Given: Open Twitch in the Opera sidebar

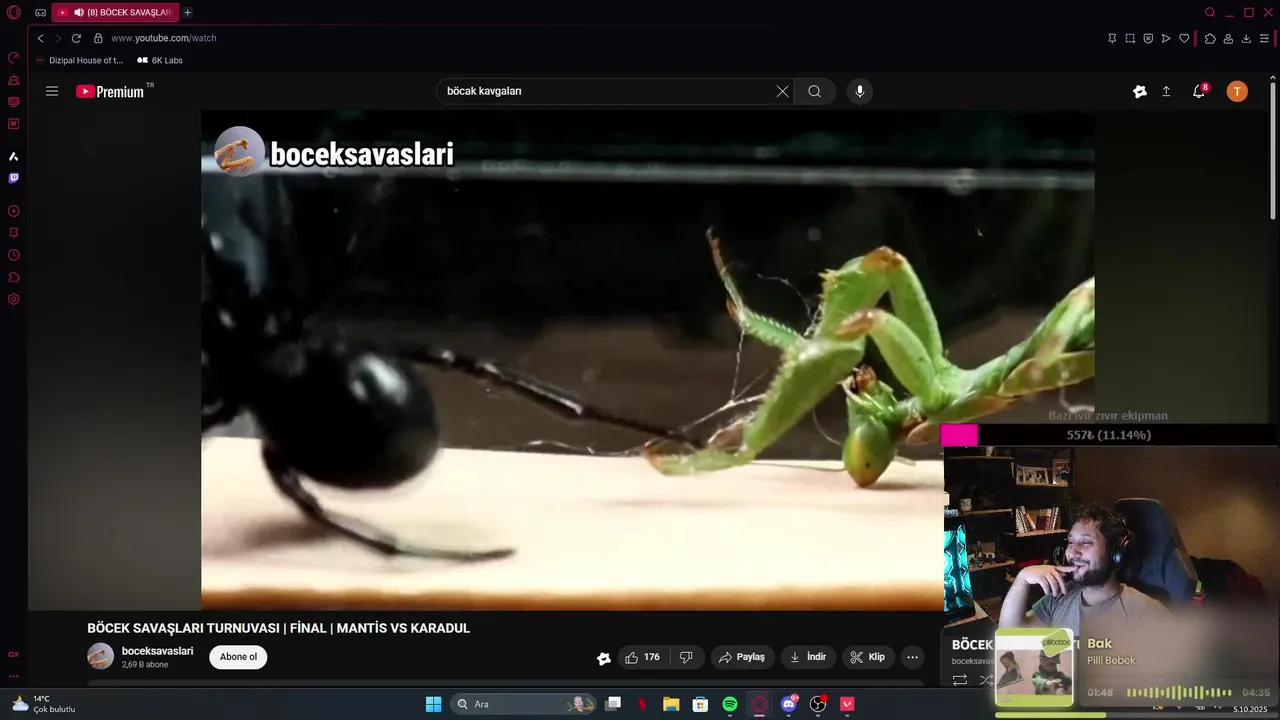Looking at the screenshot, I should coord(13,178).
